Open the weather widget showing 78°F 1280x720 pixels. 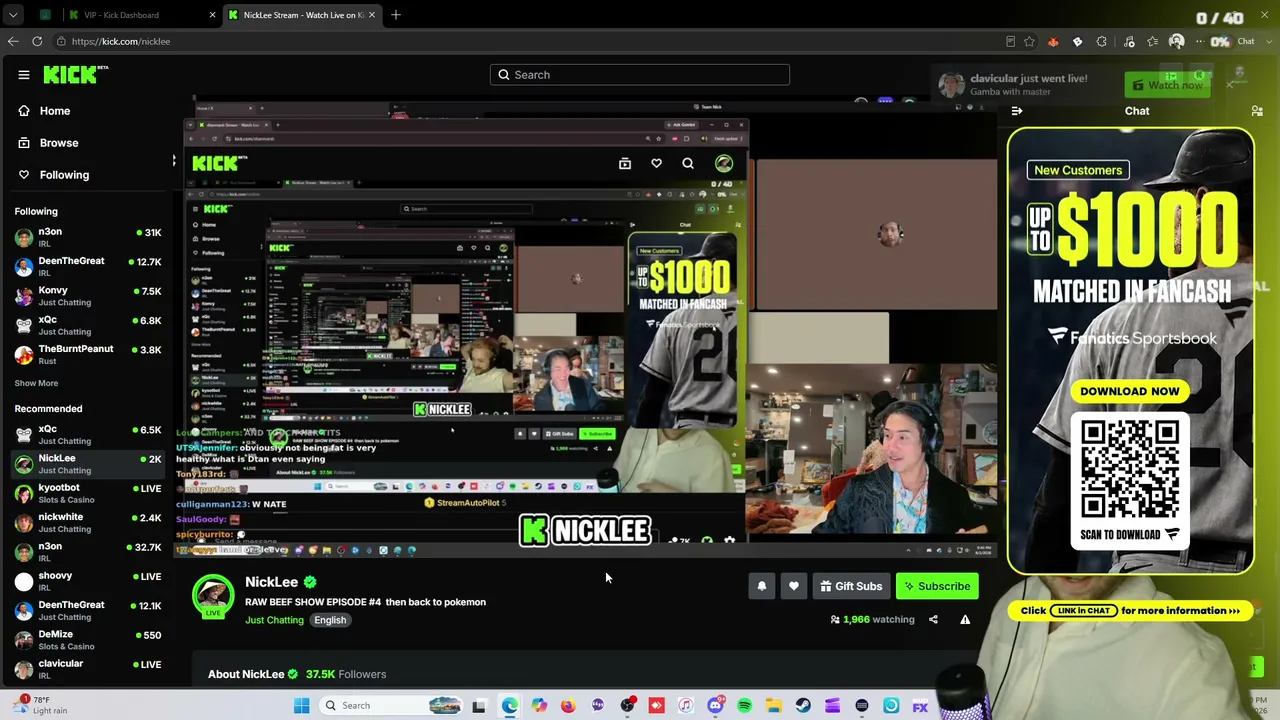point(40,705)
